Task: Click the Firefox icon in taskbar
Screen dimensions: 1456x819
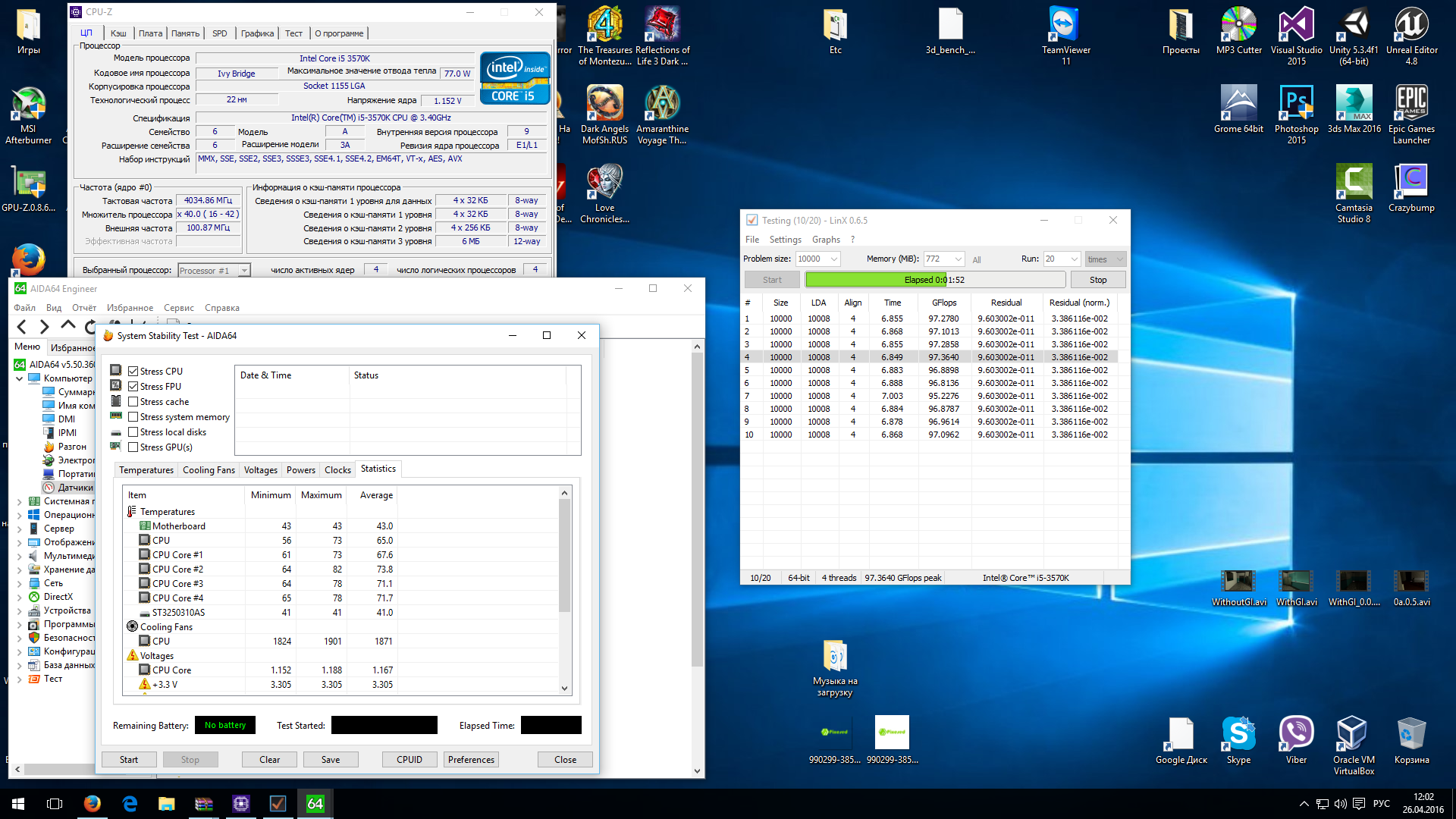Action: click(92, 804)
